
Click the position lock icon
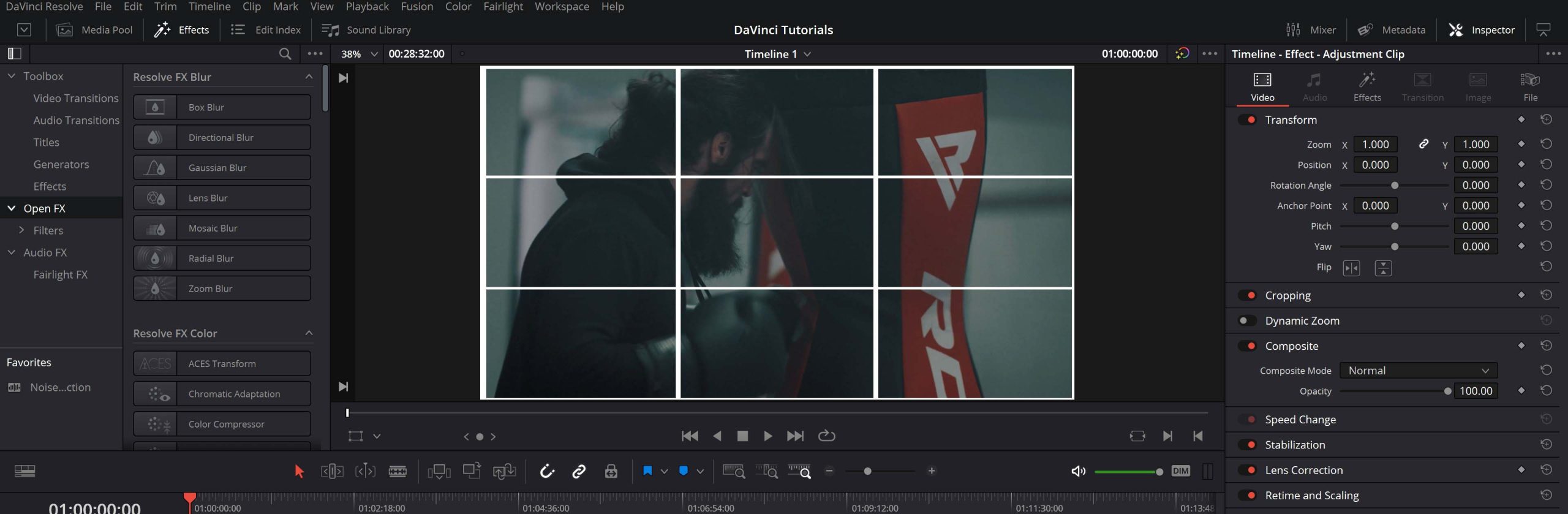click(611, 471)
